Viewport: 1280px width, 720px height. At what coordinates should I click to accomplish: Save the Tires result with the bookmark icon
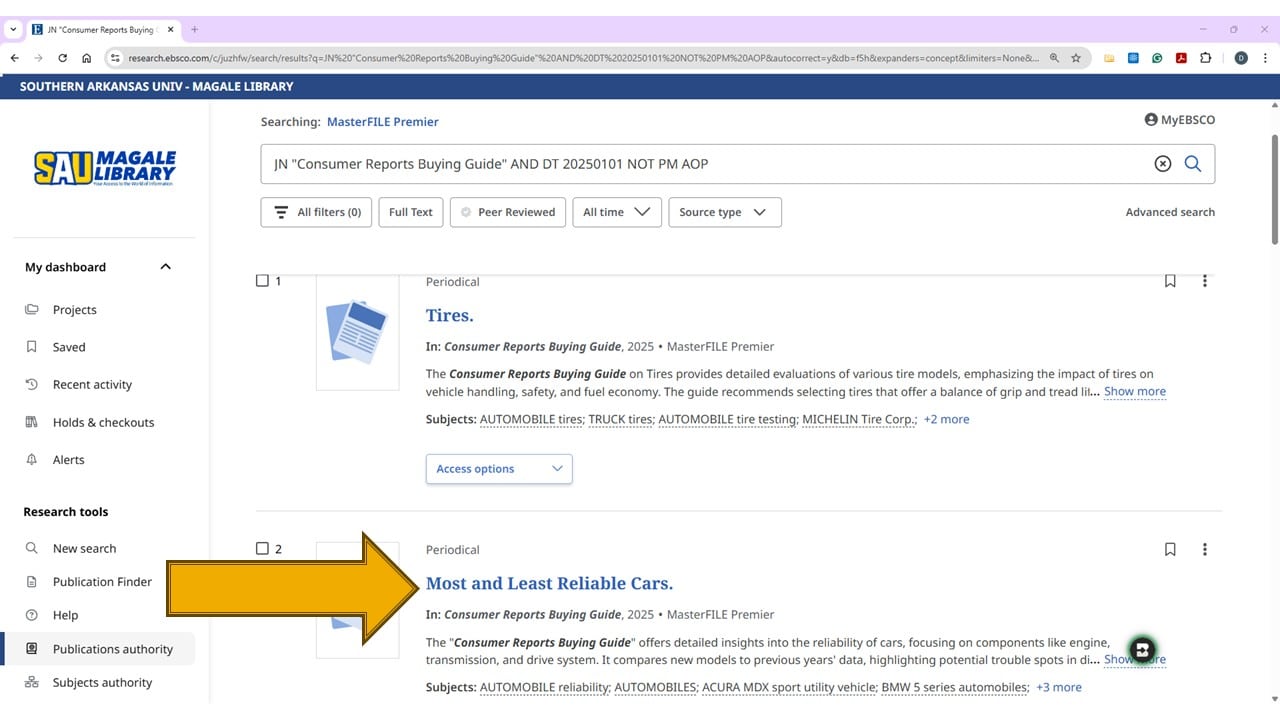click(x=1170, y=281)
